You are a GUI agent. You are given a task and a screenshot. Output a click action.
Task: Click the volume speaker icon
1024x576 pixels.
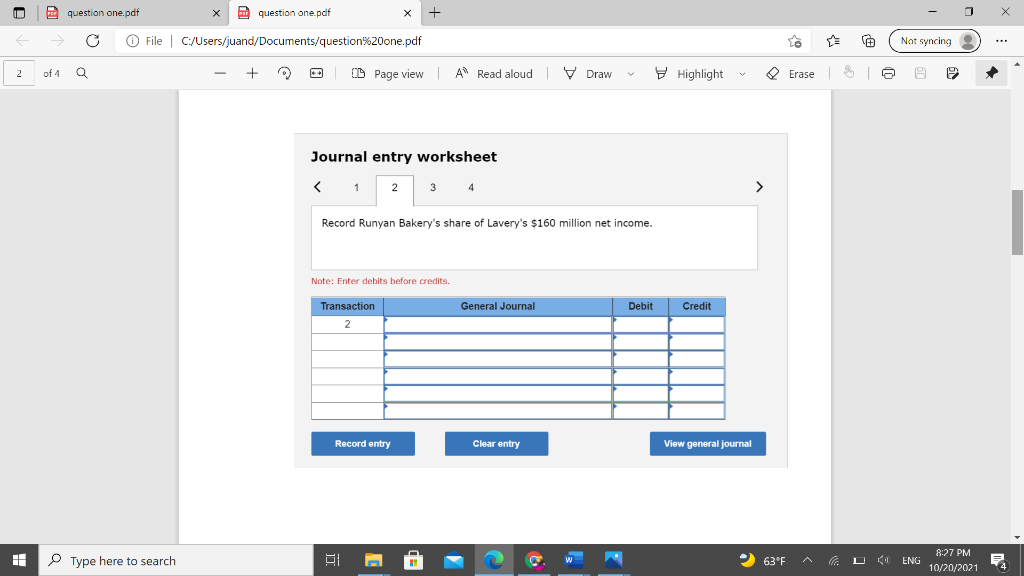coord(883,560)
